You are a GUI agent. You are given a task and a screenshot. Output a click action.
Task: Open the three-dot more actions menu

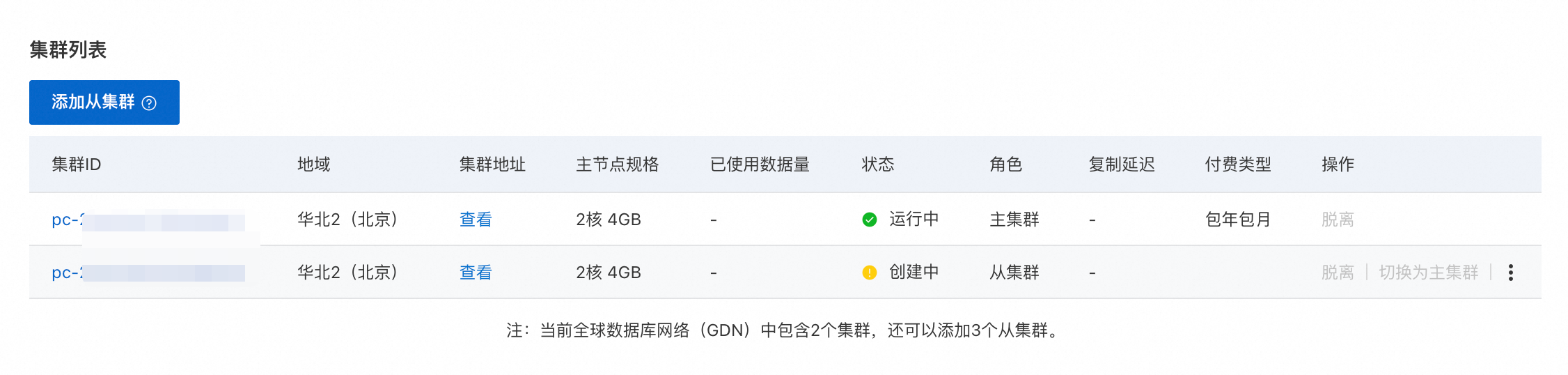(1510, 273)
